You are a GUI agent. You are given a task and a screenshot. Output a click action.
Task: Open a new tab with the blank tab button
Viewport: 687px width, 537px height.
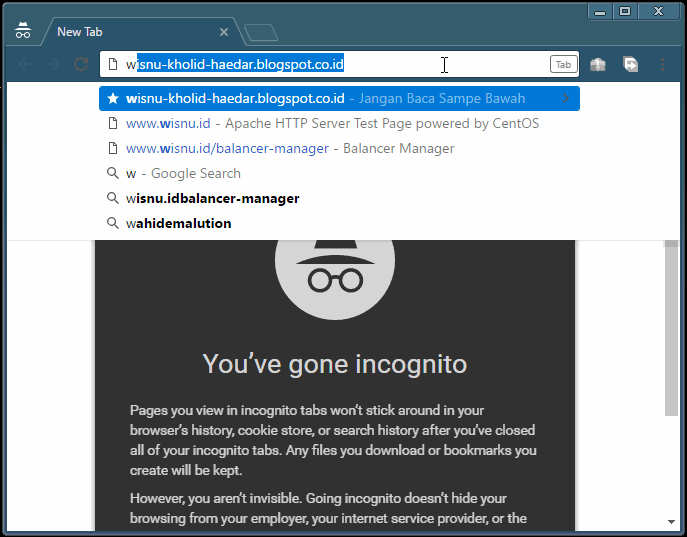pyautogui.click(x=261, y=33)
